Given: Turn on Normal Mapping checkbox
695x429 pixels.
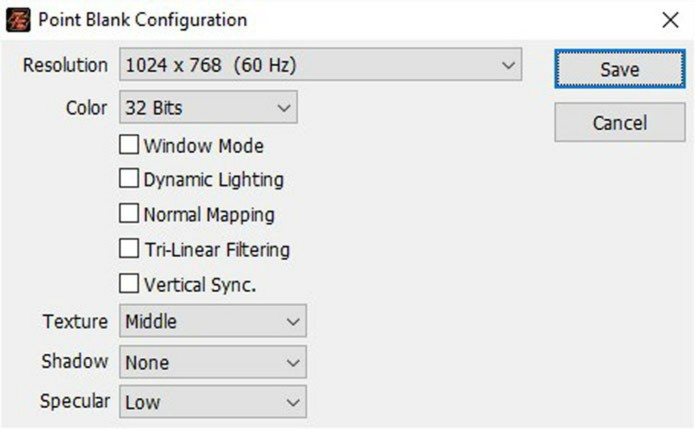Looking at the screenshot, I should (129, 213).
